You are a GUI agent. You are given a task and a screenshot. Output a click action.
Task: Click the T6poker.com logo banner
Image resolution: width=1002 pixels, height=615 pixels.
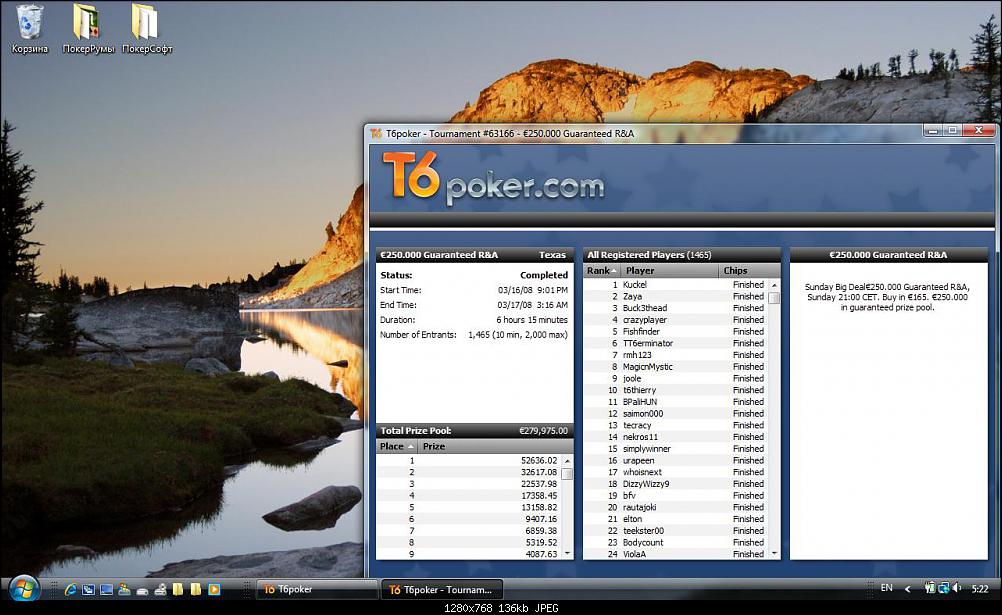coord(493,178)
